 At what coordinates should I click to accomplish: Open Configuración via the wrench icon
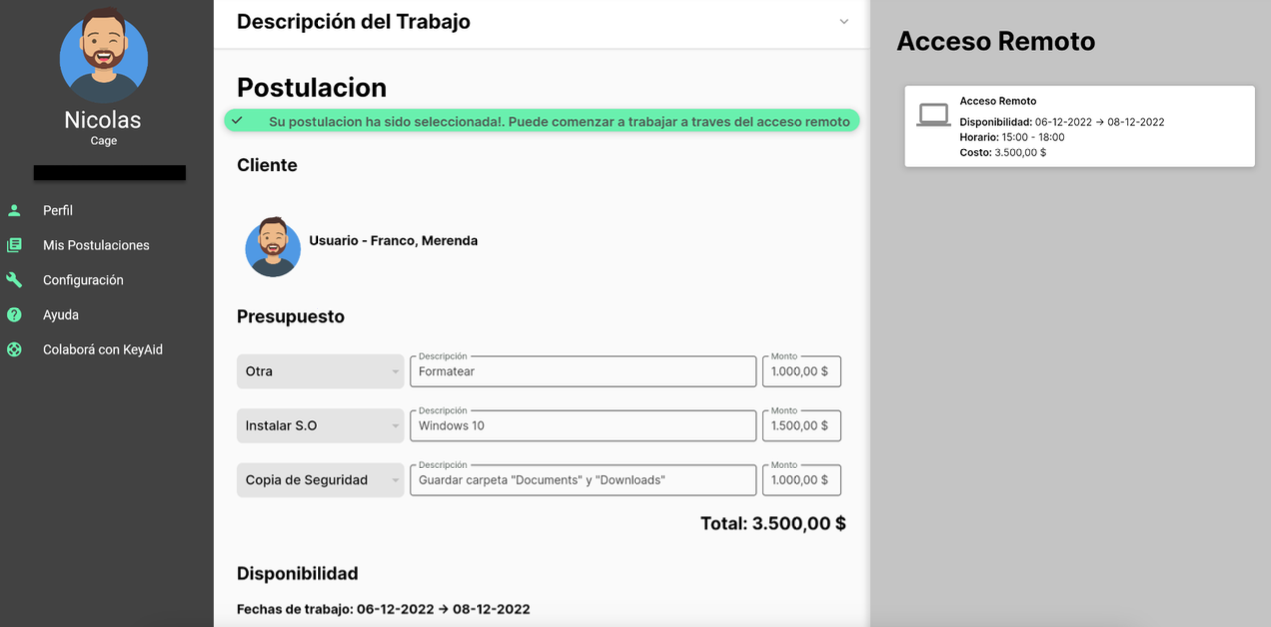[15, 280]
